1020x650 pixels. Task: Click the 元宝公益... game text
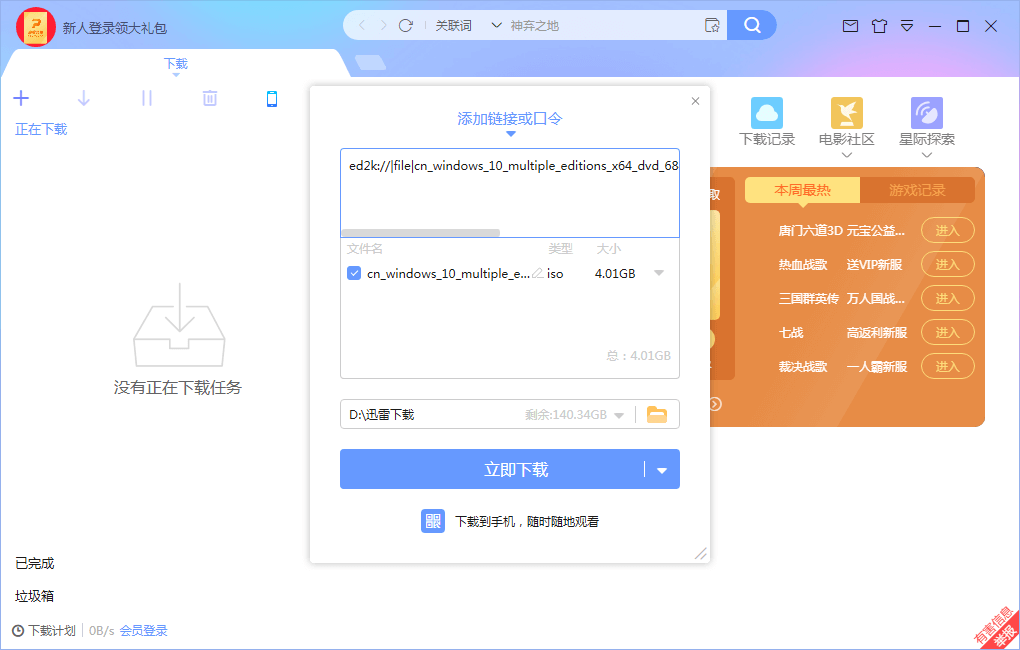pyautogui.click(x=876, y=230)
